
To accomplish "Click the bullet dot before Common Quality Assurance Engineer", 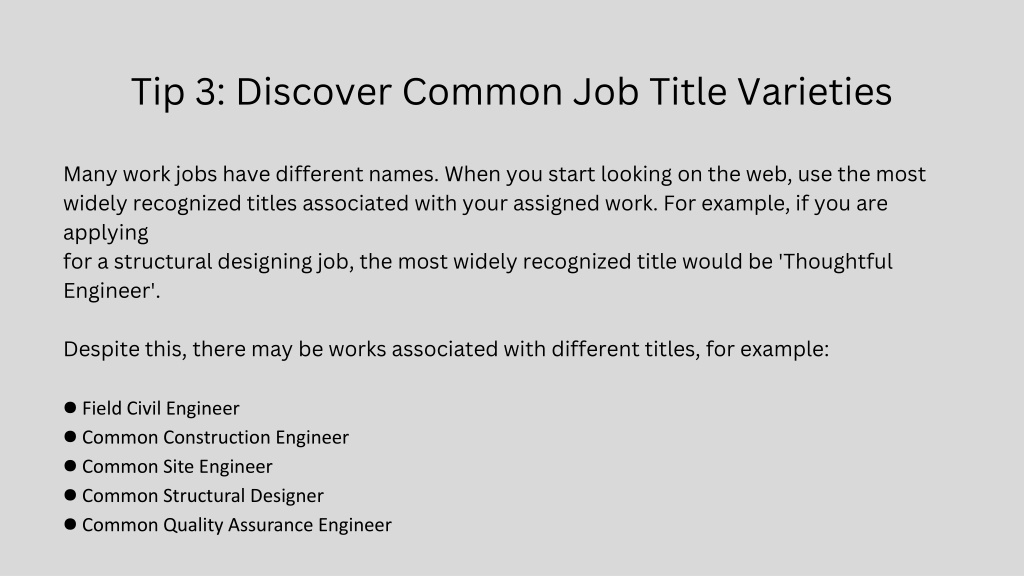I will (71, 524).
